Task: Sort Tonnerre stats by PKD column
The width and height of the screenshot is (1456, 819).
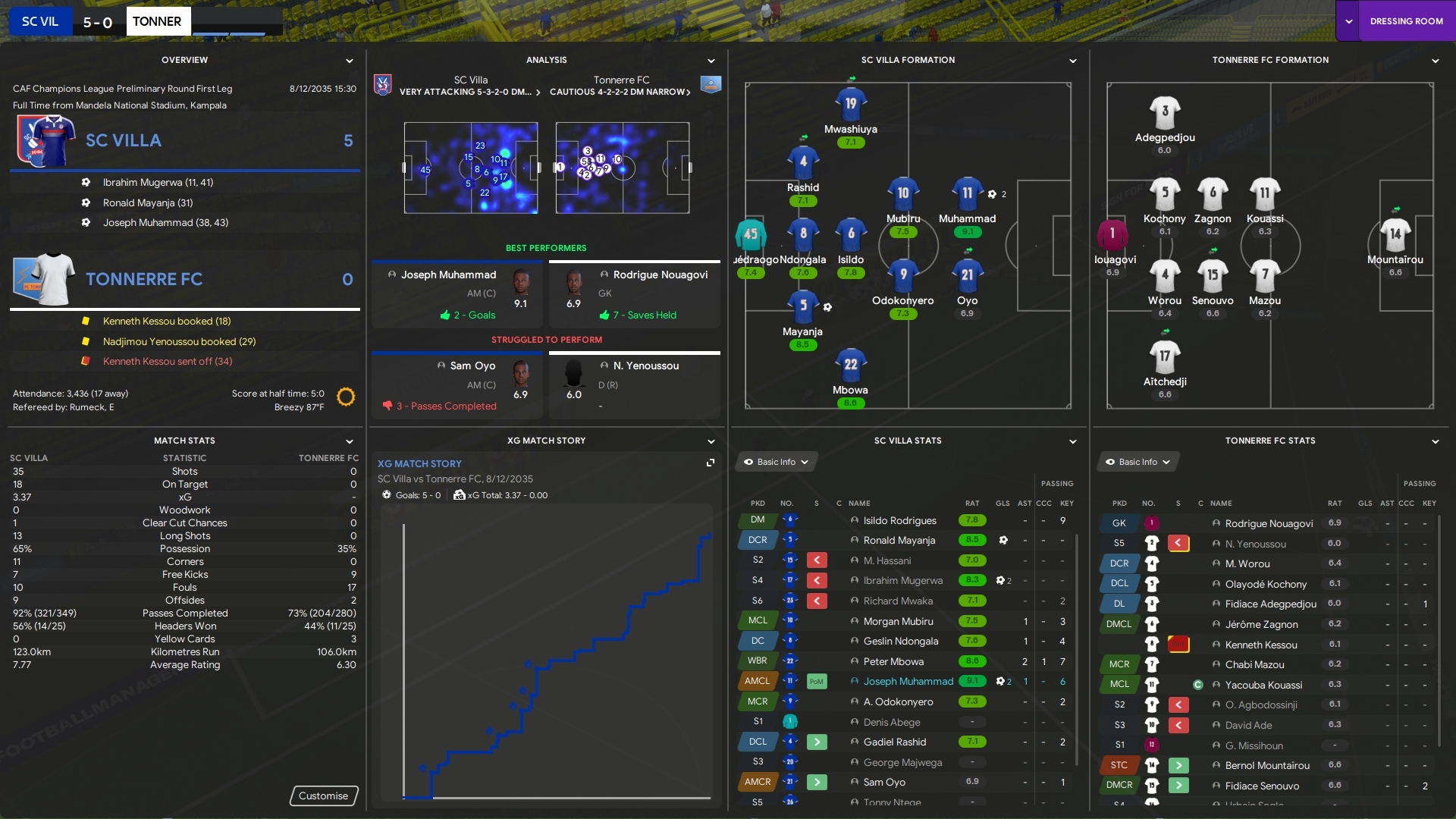Action: coord(1119,504)
